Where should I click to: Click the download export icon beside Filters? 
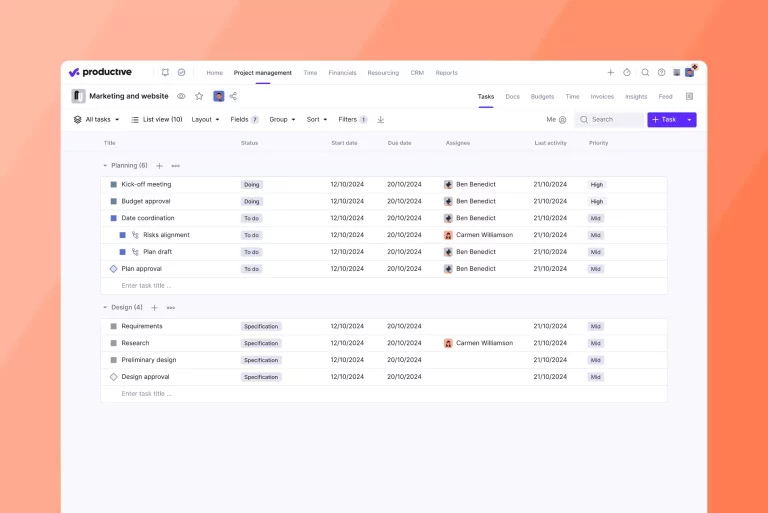tap(380, 119)
